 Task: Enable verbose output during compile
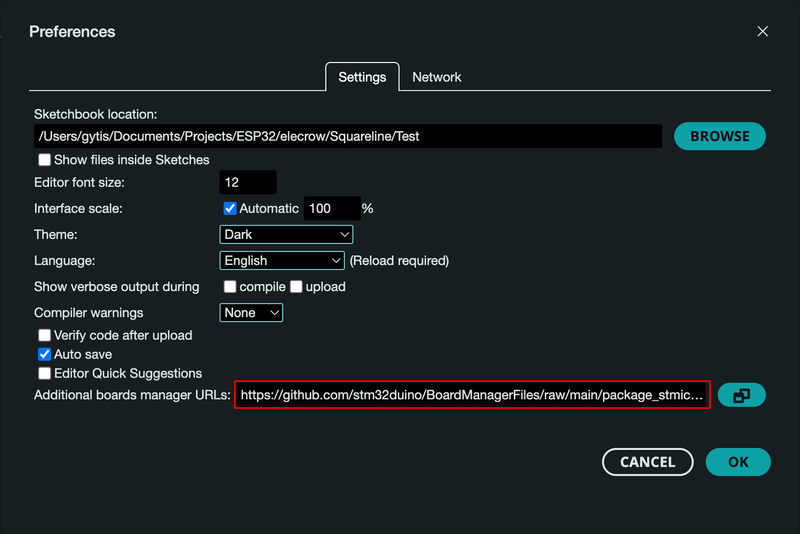(230, 287)
